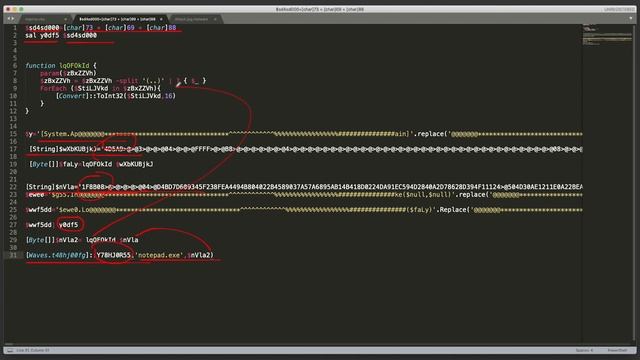Open the Spaces indentation setting

(584, 350)
